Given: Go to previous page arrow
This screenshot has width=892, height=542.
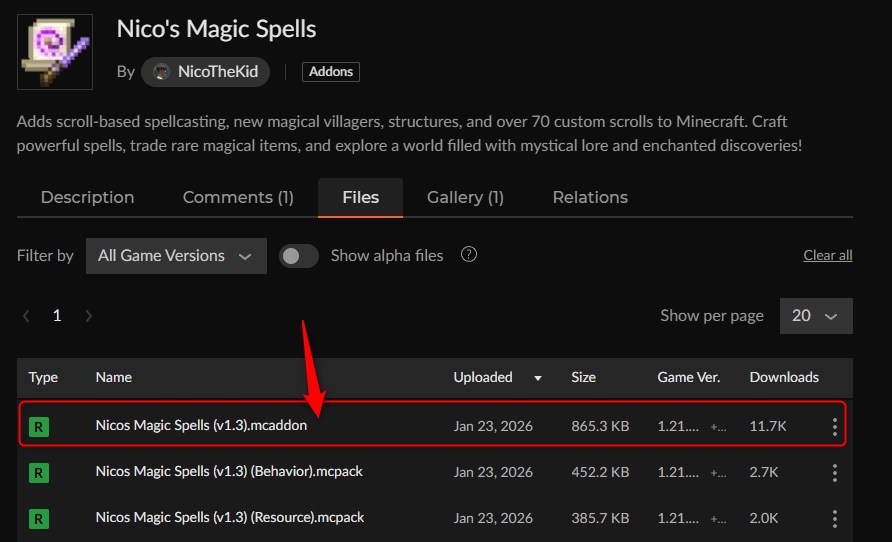Looking at the screenshot, I should tap(26, 316).
